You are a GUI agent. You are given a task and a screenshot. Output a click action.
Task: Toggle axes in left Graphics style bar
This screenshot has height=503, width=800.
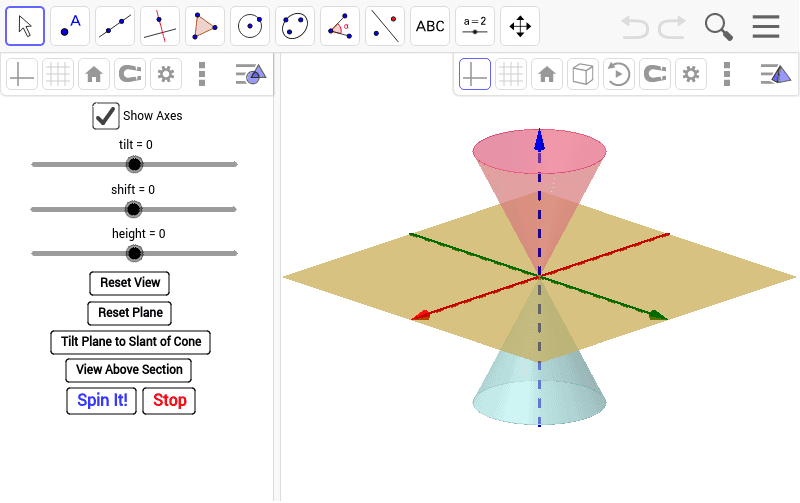(x=22, y=74)
